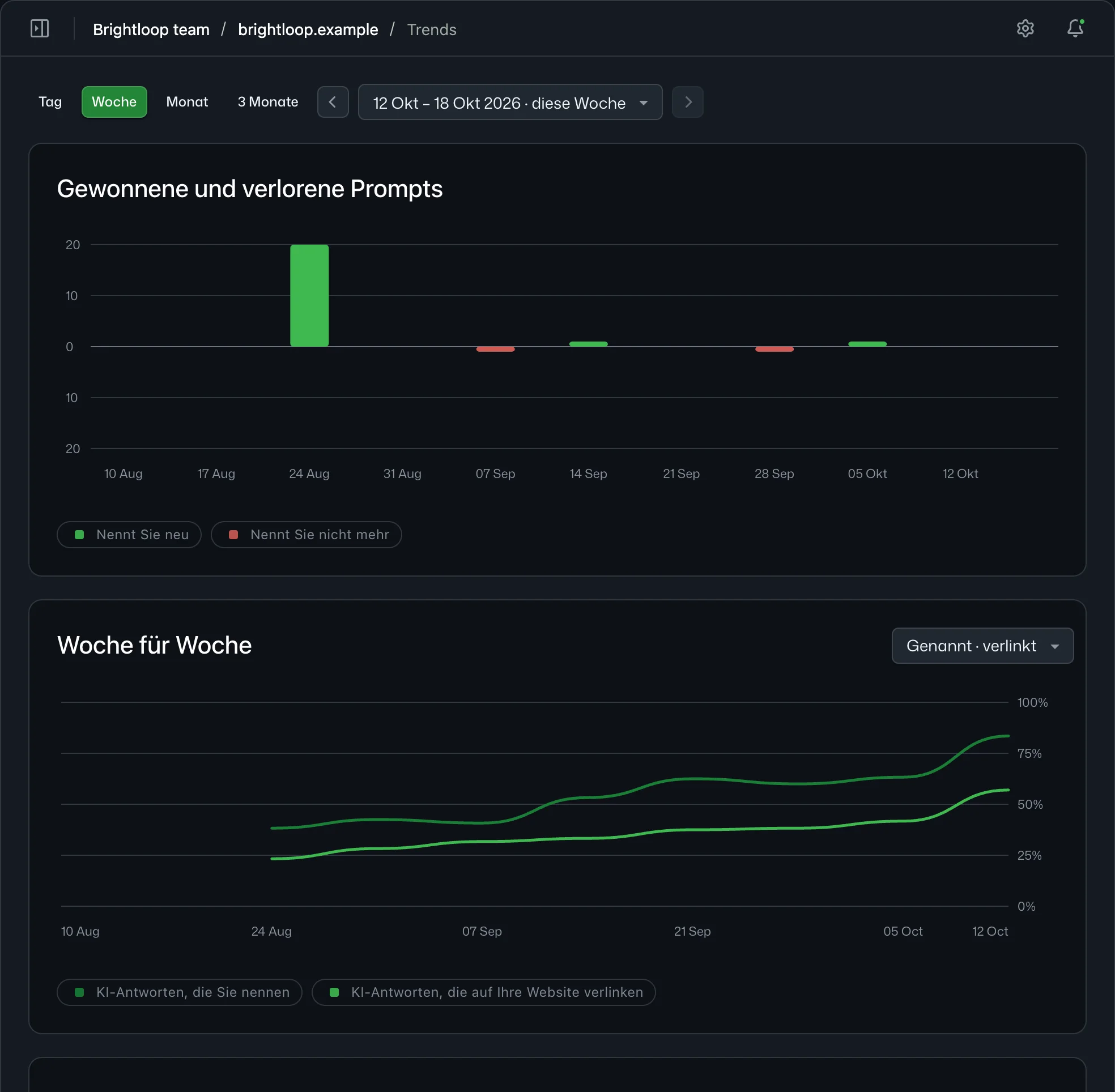Open brightloop.example breadcrumb
The image size is (1115, 1092).
(x=308, y=29)
